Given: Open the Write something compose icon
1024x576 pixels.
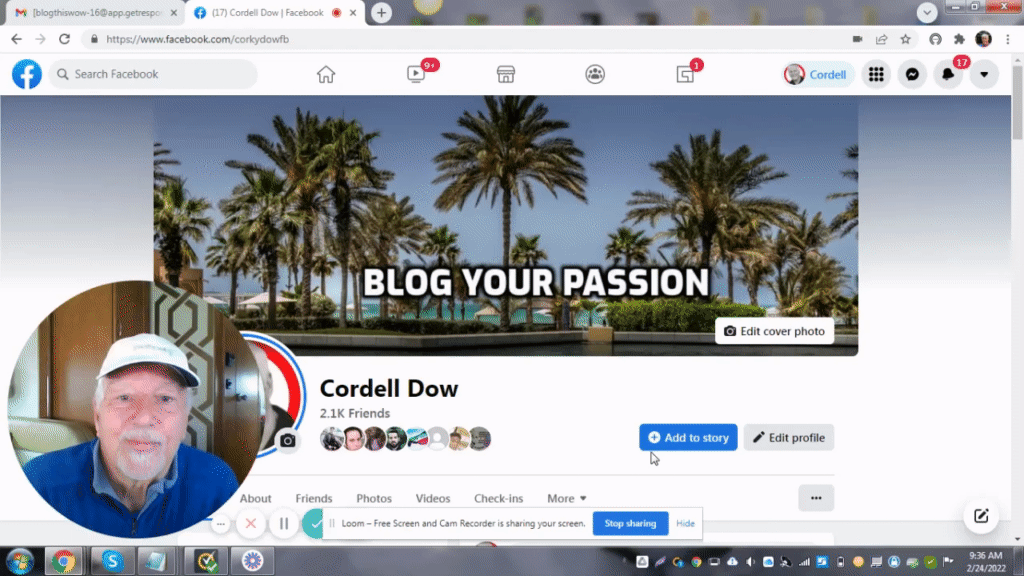Looking at the screenshot, I should 980,516.
